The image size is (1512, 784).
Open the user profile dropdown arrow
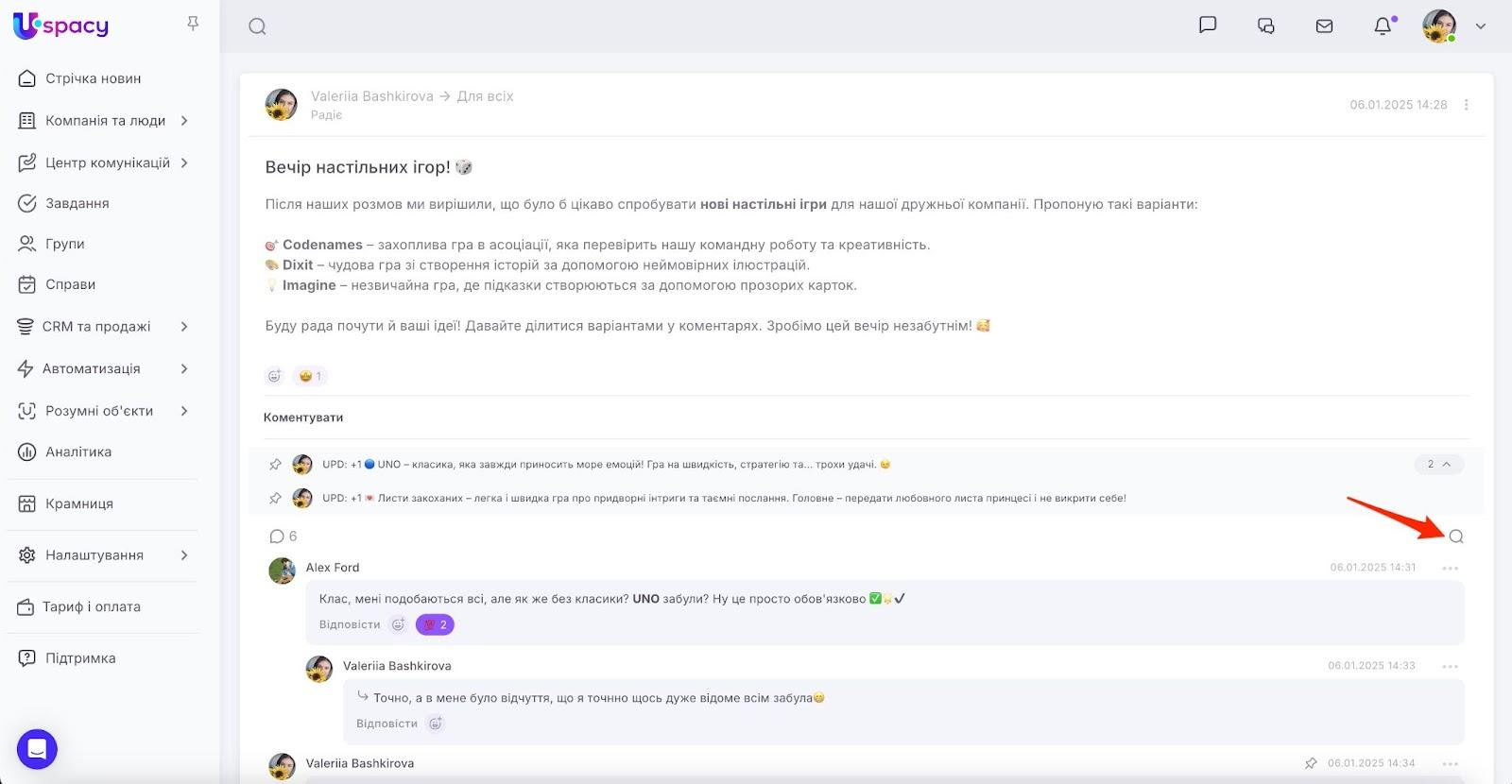(1481, 26)
